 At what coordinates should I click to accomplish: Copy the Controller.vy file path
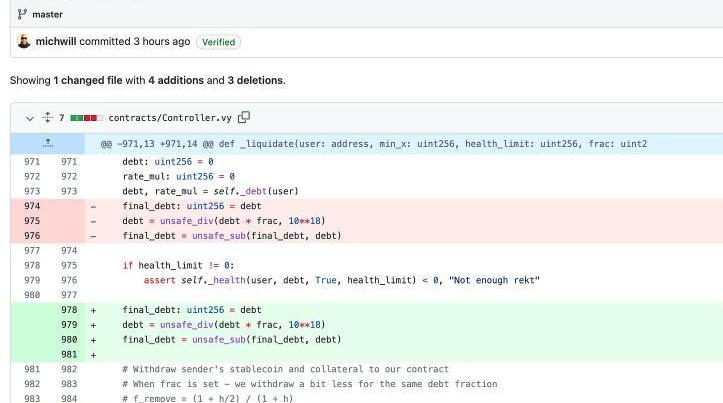(x=244, y=118)
